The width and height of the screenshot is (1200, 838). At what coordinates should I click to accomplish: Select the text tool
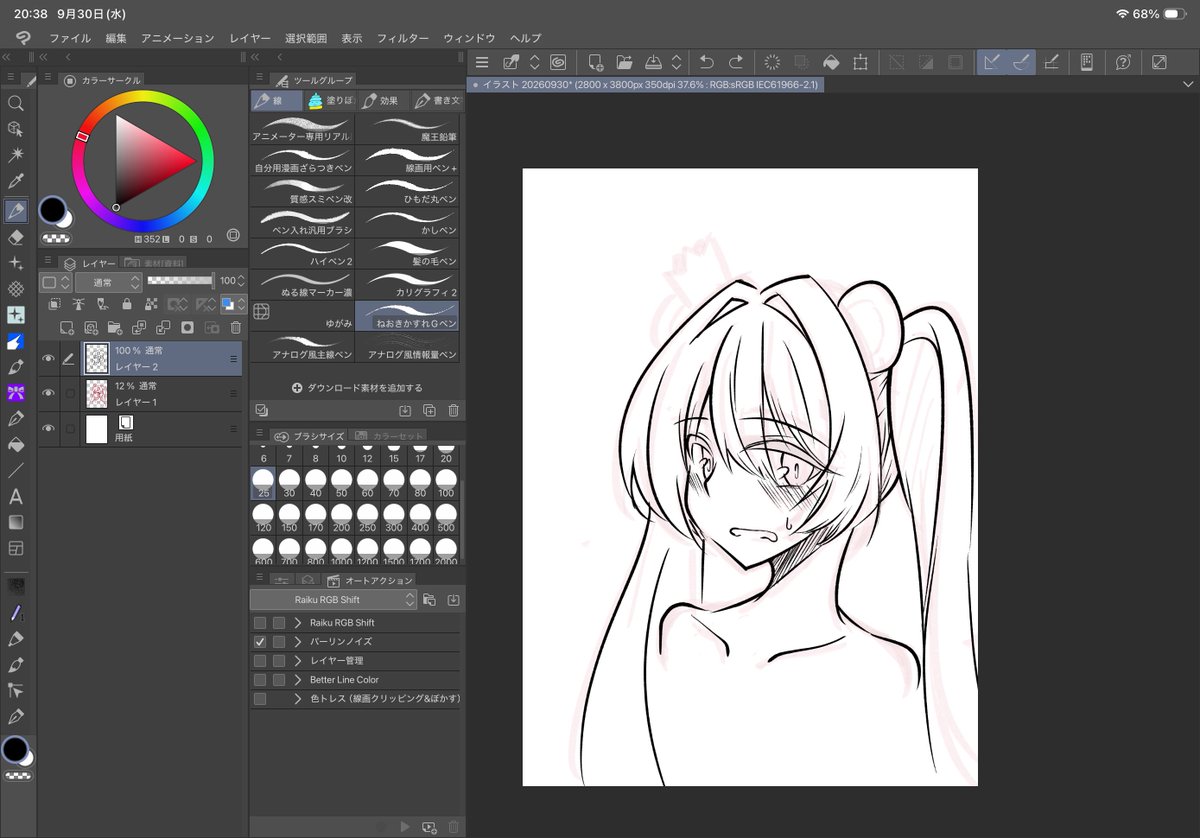pyautogui.click(x=15, y=496)
